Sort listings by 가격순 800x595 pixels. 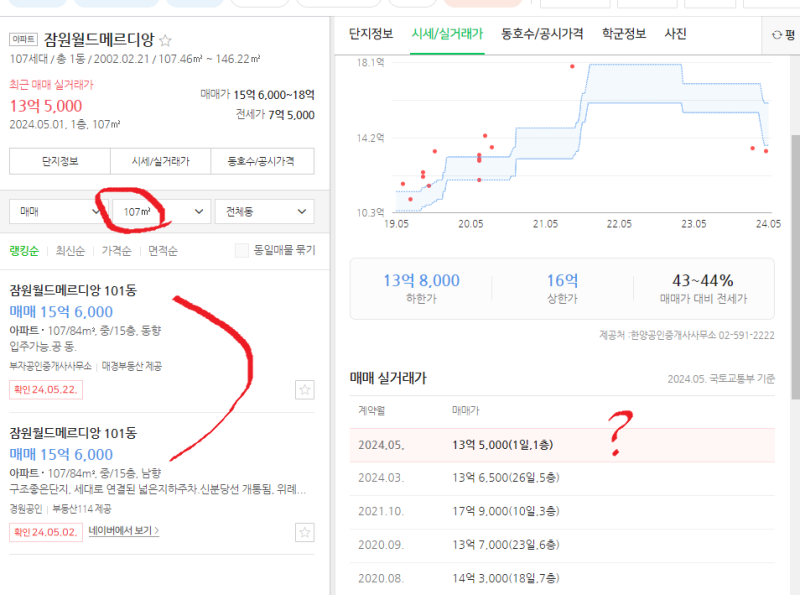click(x=116, y=251)
